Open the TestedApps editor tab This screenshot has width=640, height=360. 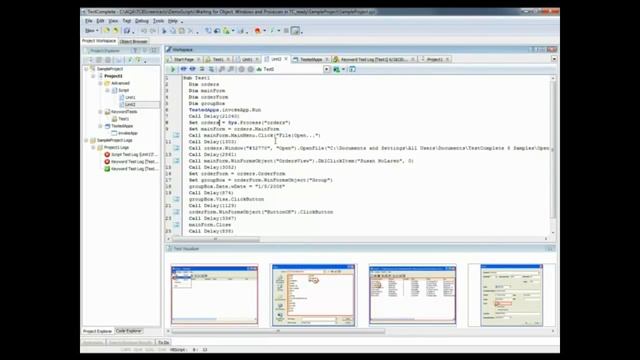pos(311,60)
